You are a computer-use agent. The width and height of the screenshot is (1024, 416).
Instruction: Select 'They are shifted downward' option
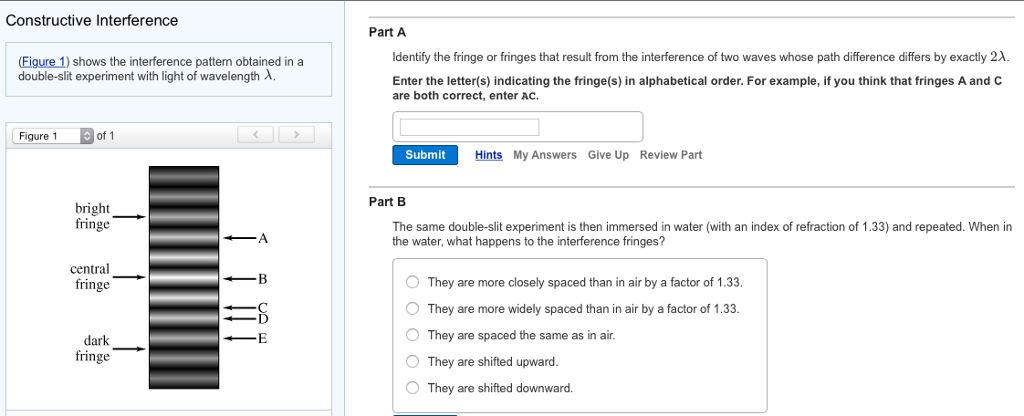click(412, 388)
